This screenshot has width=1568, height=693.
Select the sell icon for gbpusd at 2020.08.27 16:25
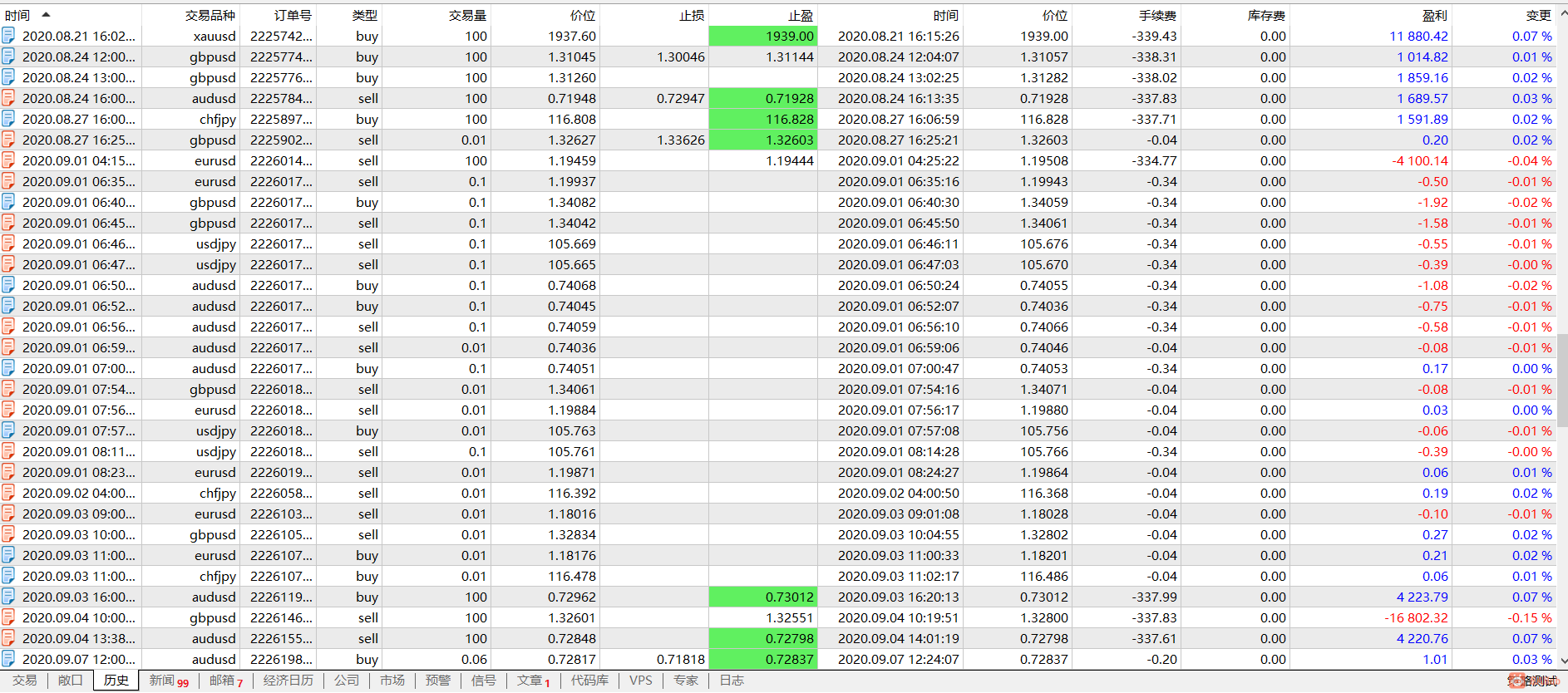(8, 140)
